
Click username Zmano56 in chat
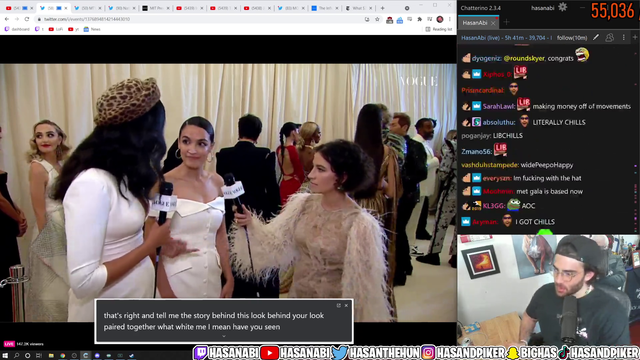tap(476, 151)
